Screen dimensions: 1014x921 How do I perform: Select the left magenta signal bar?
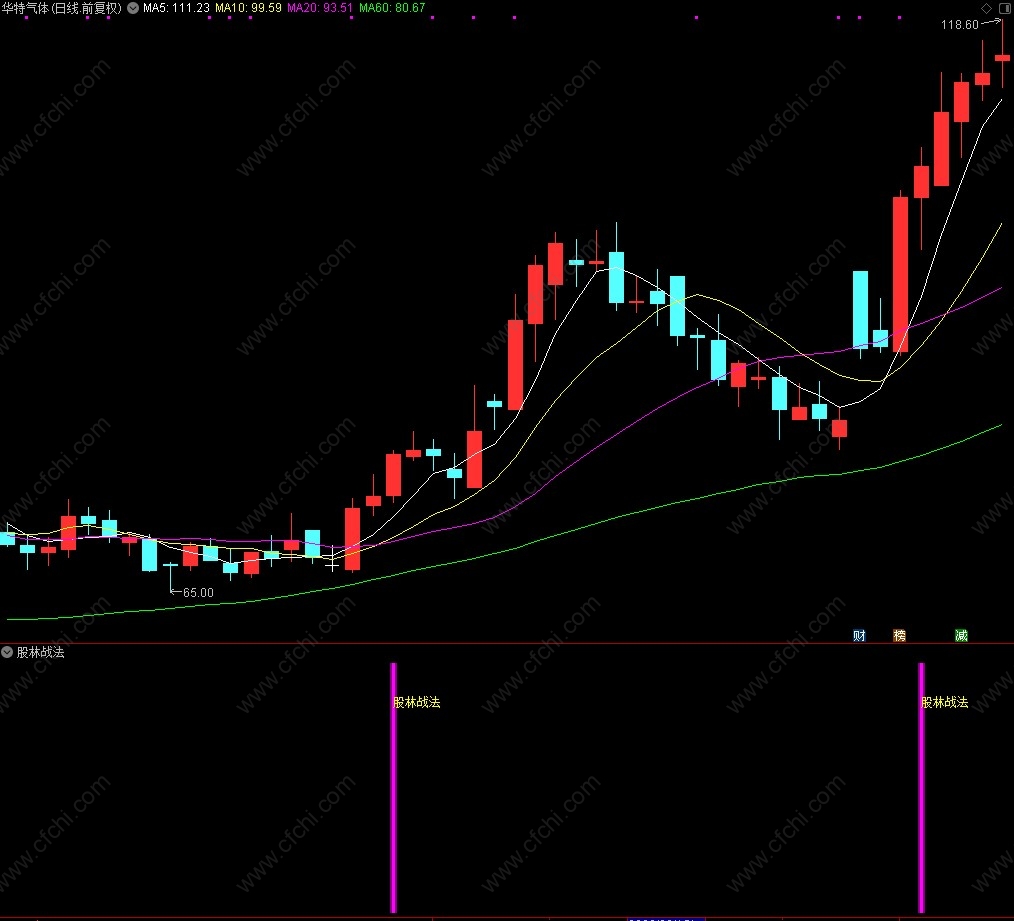(x=393, y=787)
